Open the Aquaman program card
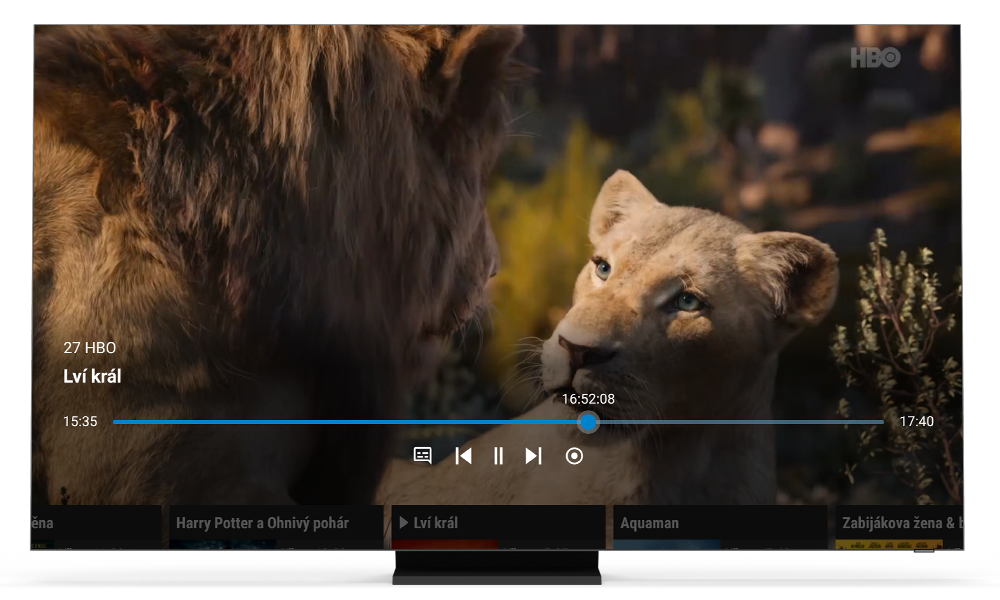The height and width of the screenshot is (600, 1000). [x=720, y=527]
